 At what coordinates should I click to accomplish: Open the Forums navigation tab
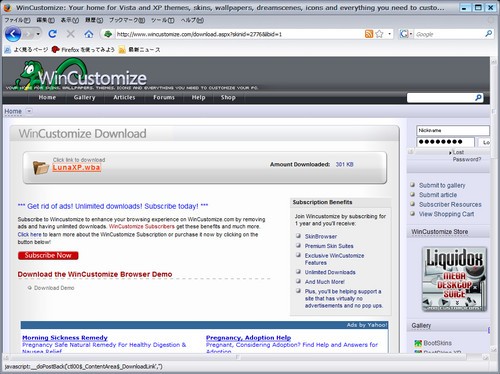point(164,97)
